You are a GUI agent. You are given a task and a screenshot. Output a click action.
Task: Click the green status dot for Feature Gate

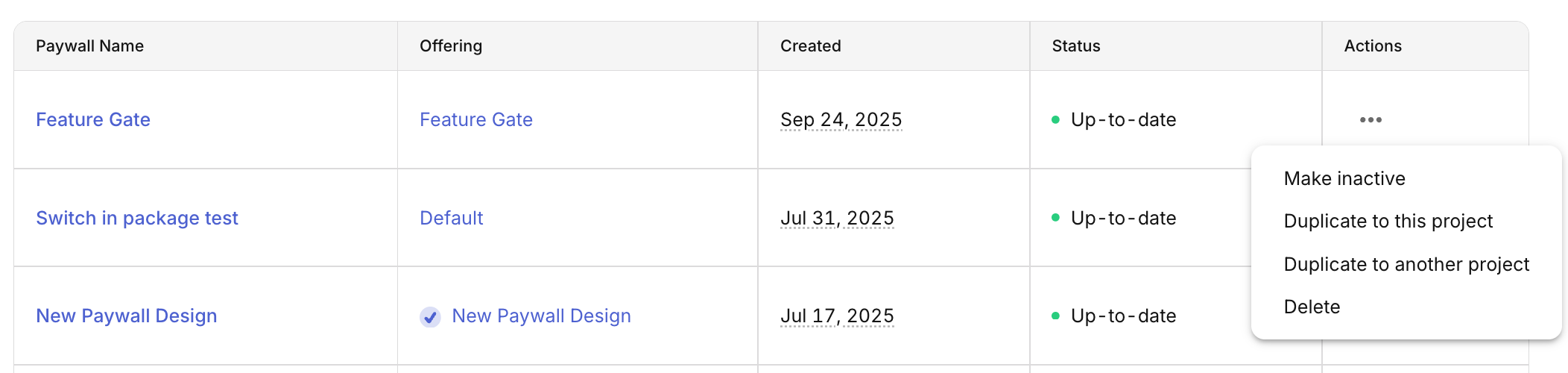[x=1055, y=120]
